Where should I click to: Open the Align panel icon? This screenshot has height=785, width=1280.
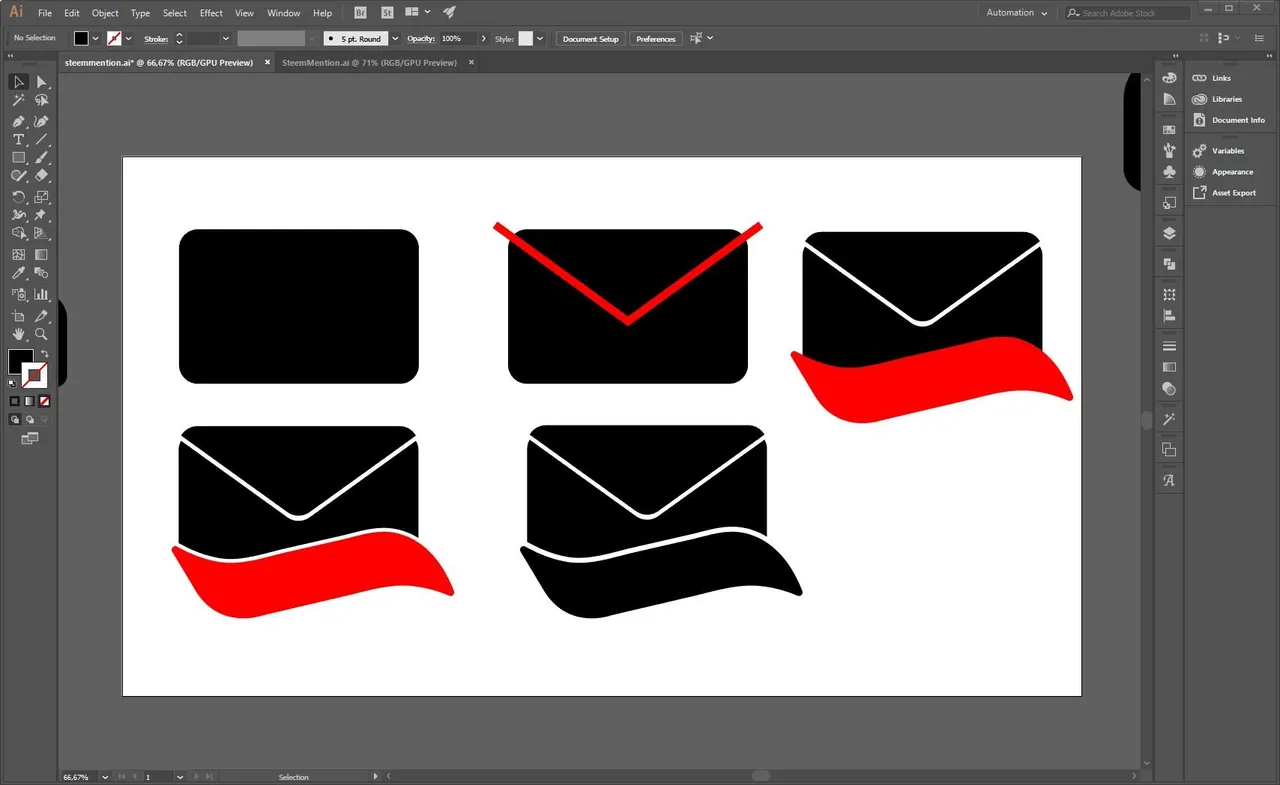(1169, 316)
